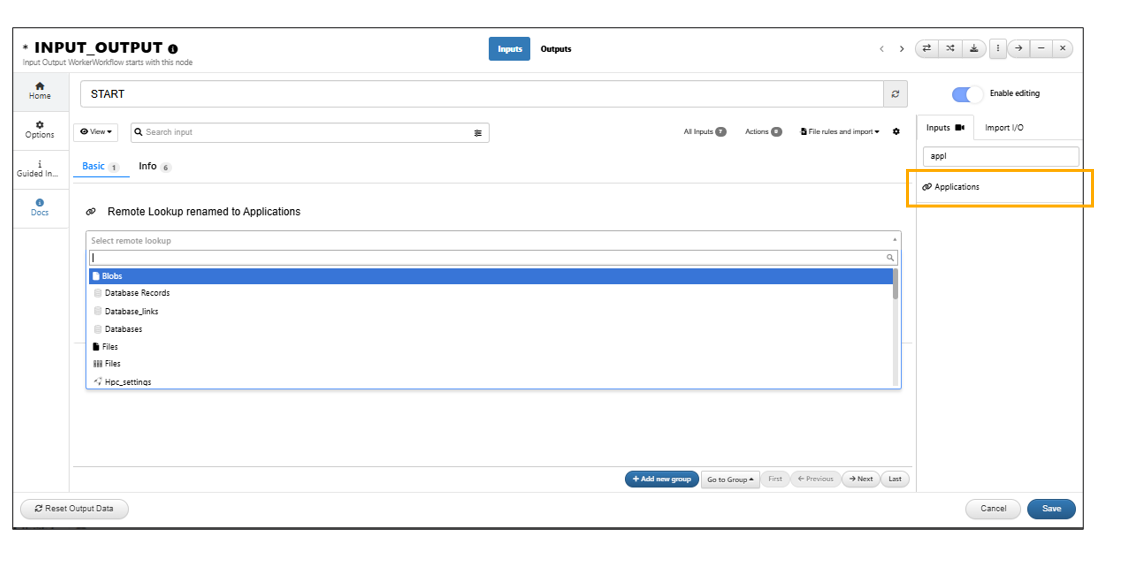1133x565 pixels.
Task: Toggle the Enable editing switch
Action: point(967,94)
